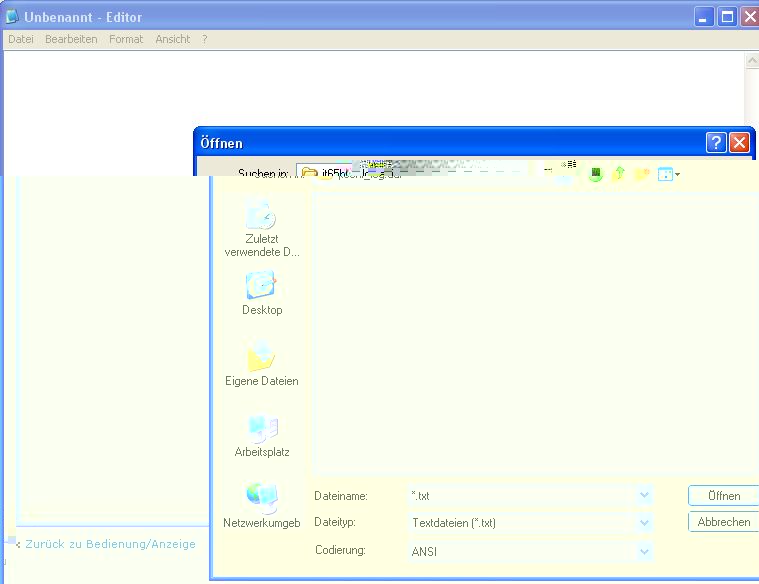Open Eigene Dateien in places bar
759x584 pixels.
click(x=262, y=363)
